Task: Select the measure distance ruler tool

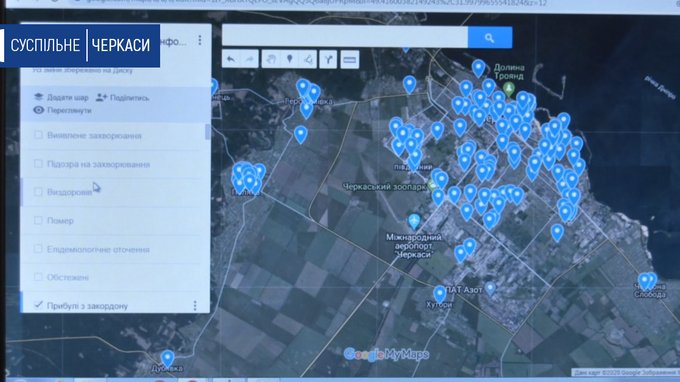Action: click(350, 59)
